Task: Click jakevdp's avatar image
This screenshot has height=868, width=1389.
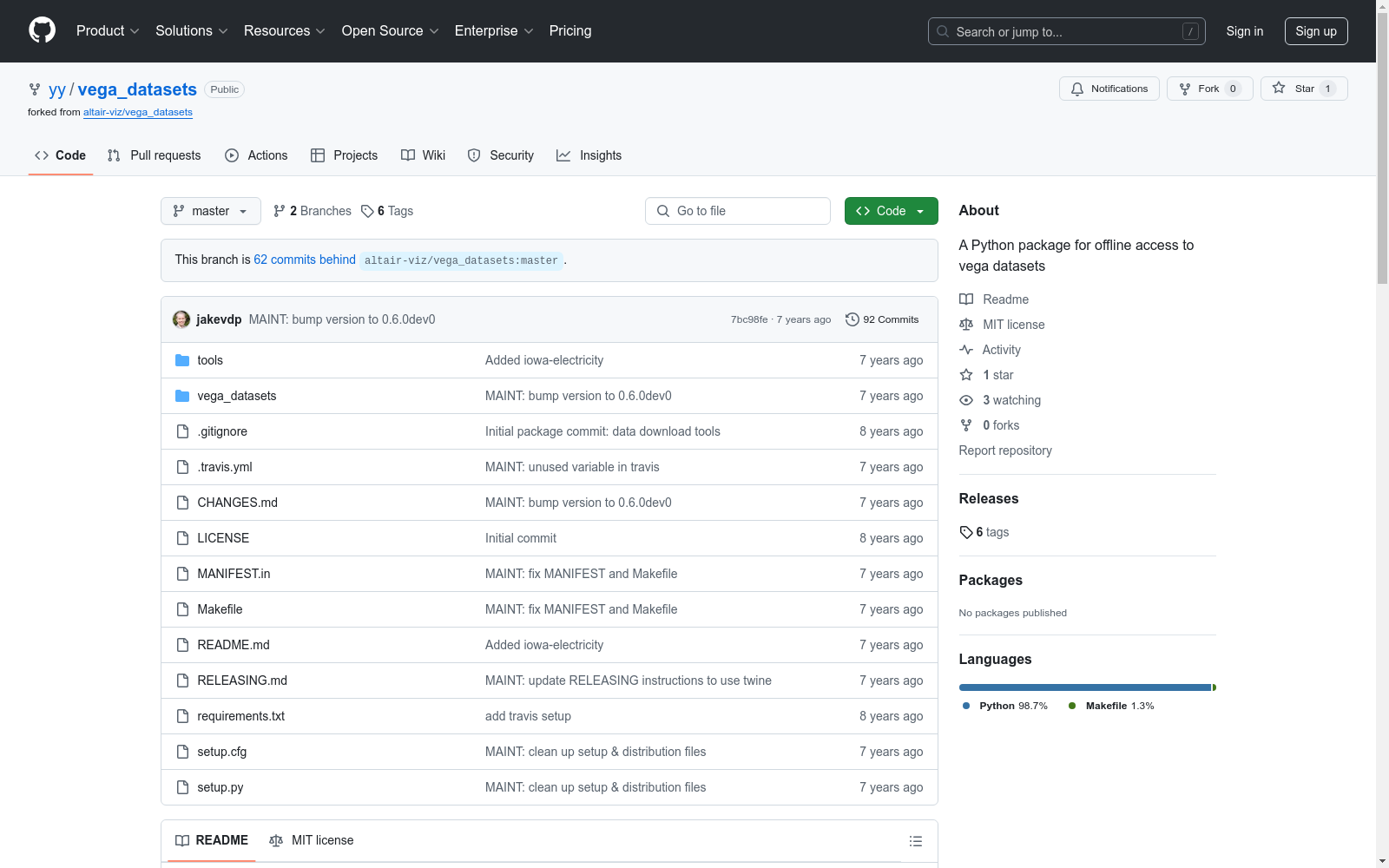Action: pyautogui.click(x=181, y=319)
